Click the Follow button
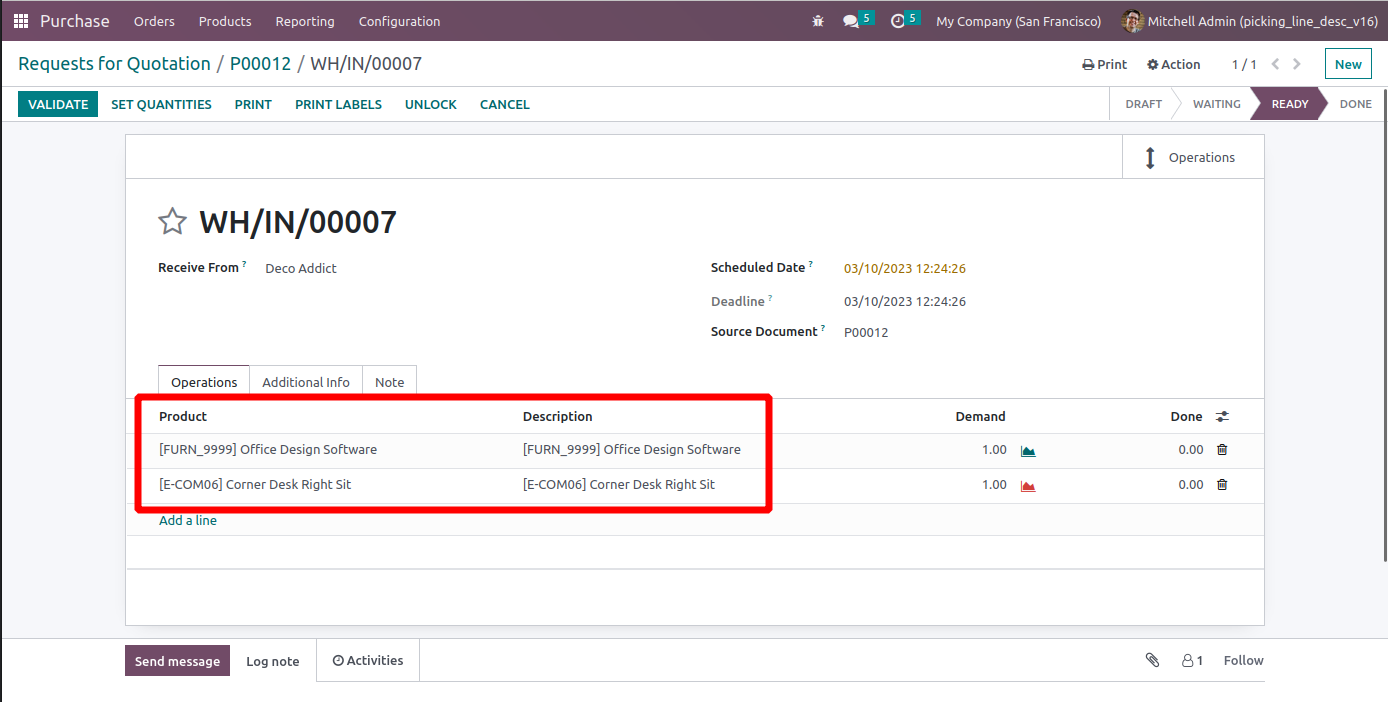Viewport: 1388px width, 702px height. tap(1244, 660)
